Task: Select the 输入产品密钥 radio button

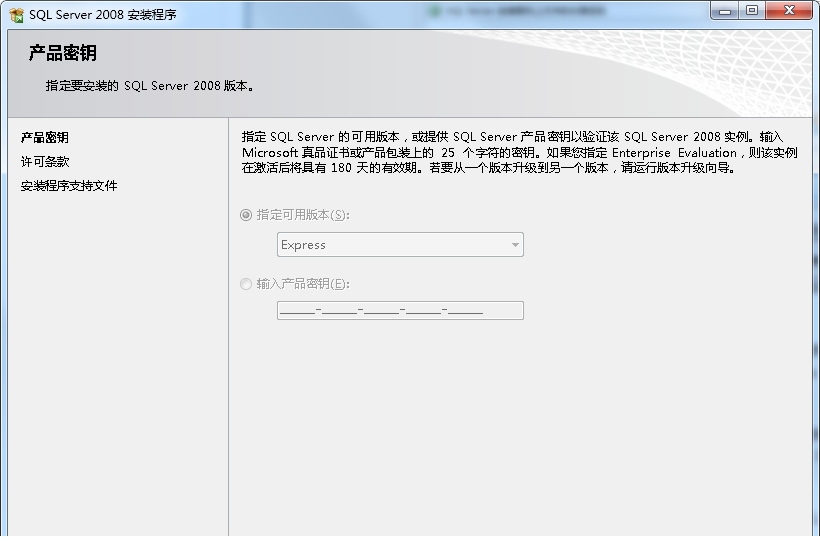Action: point(246,284)
